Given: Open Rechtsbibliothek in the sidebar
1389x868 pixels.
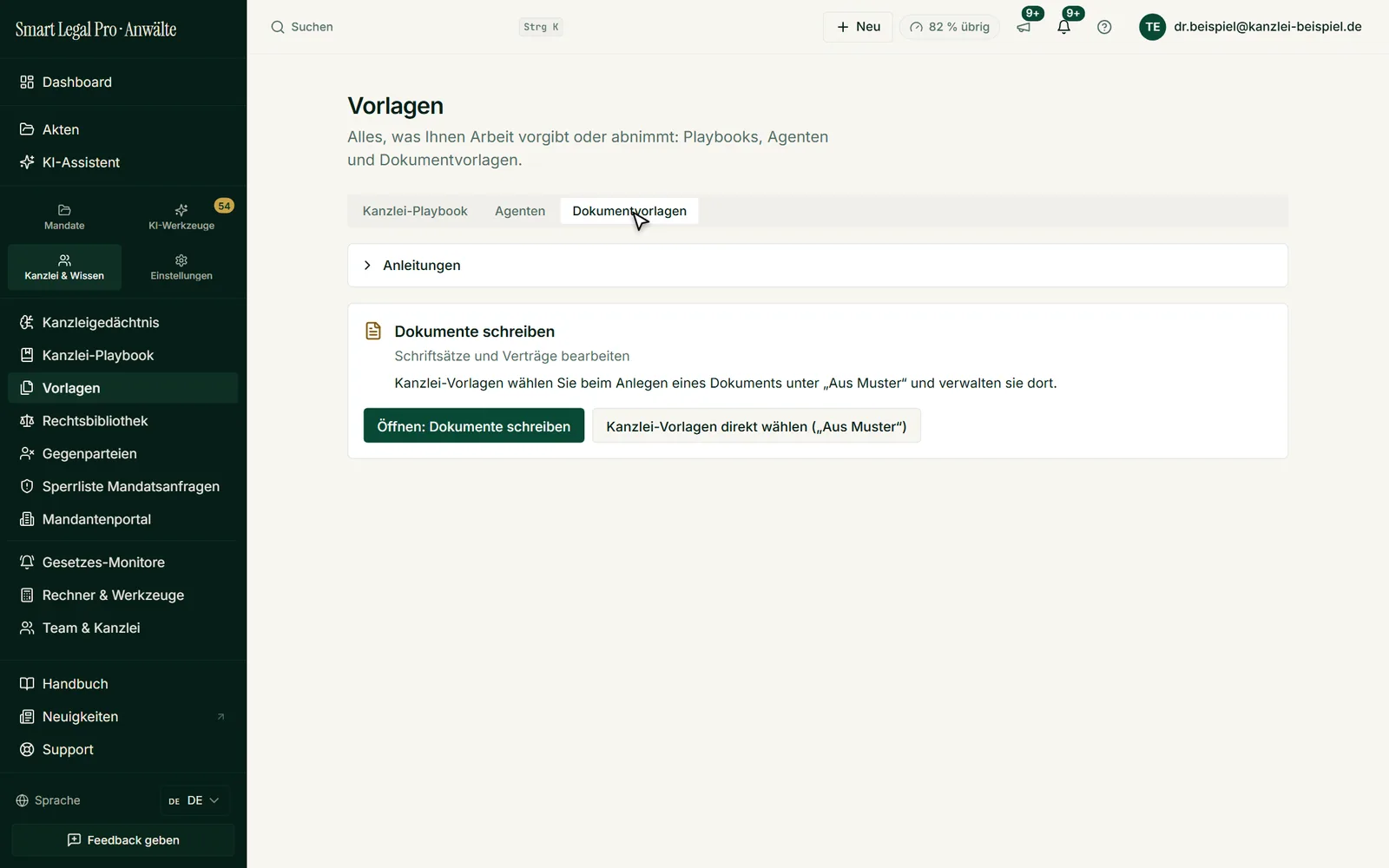Looking at the screenshot, I should point(123,421).
